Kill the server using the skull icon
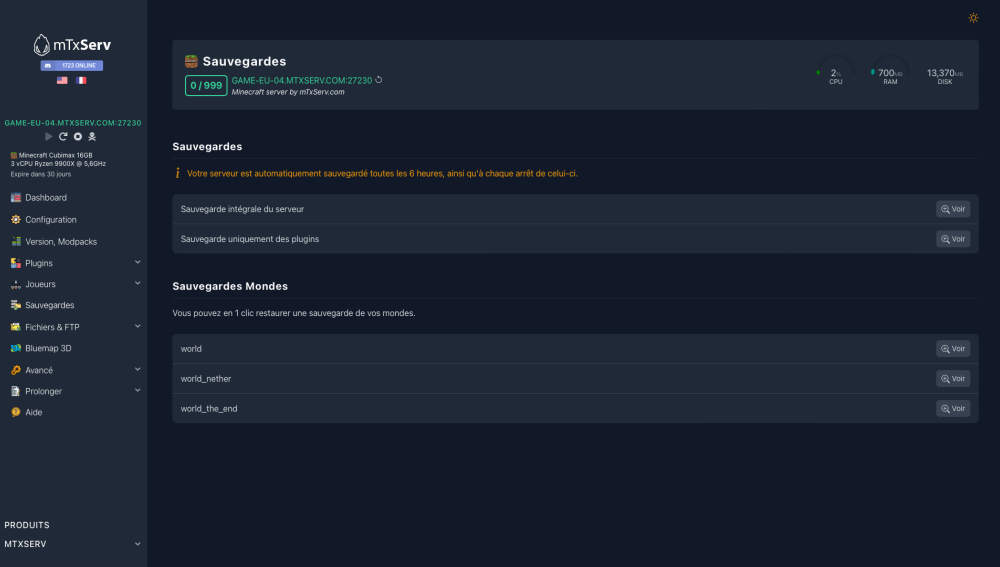1000x567 pixels. (92, 136)
